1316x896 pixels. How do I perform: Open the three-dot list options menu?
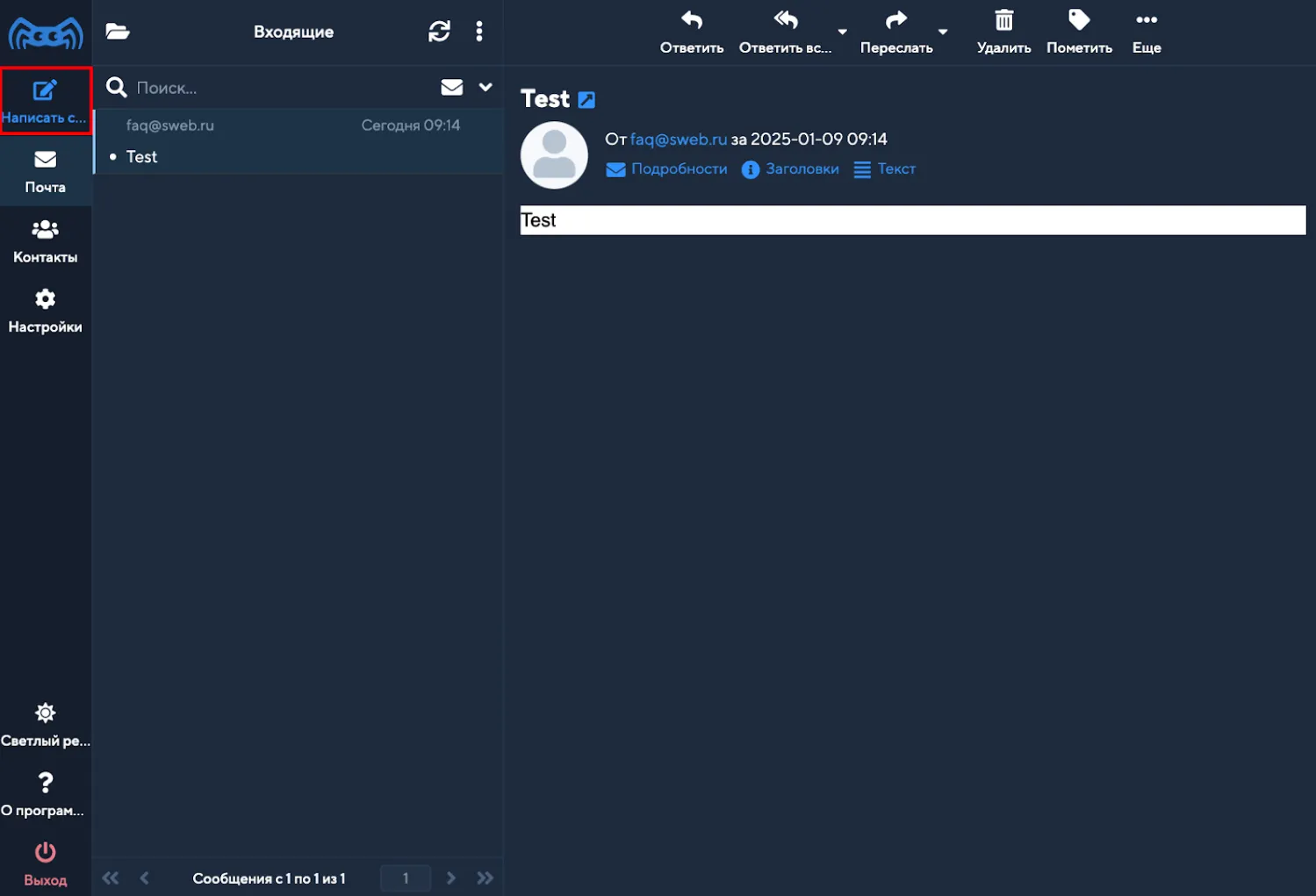pyautogui.click(x=479, y=31)
